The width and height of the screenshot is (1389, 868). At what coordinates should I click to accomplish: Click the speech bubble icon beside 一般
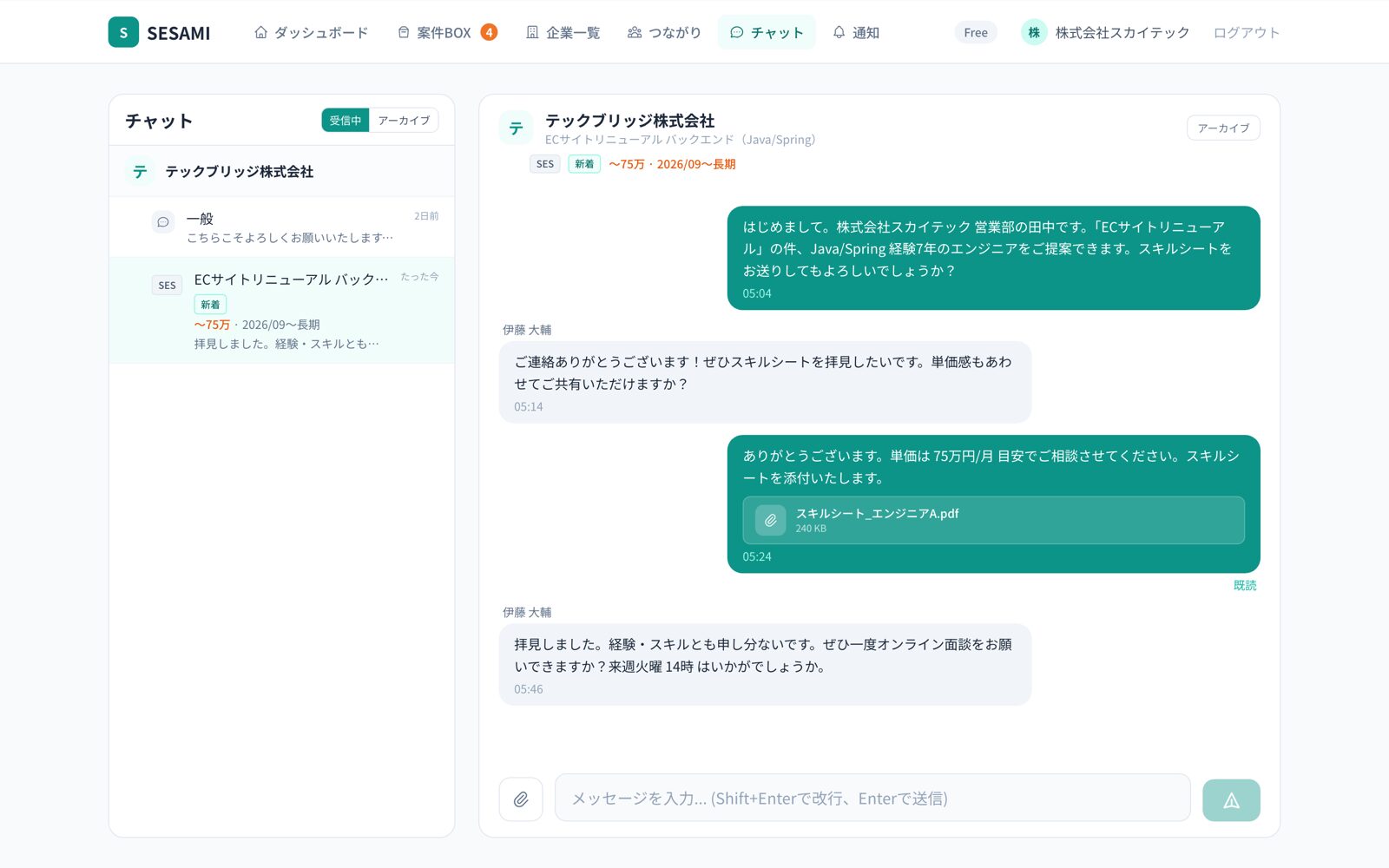click(x=163, y=222)
